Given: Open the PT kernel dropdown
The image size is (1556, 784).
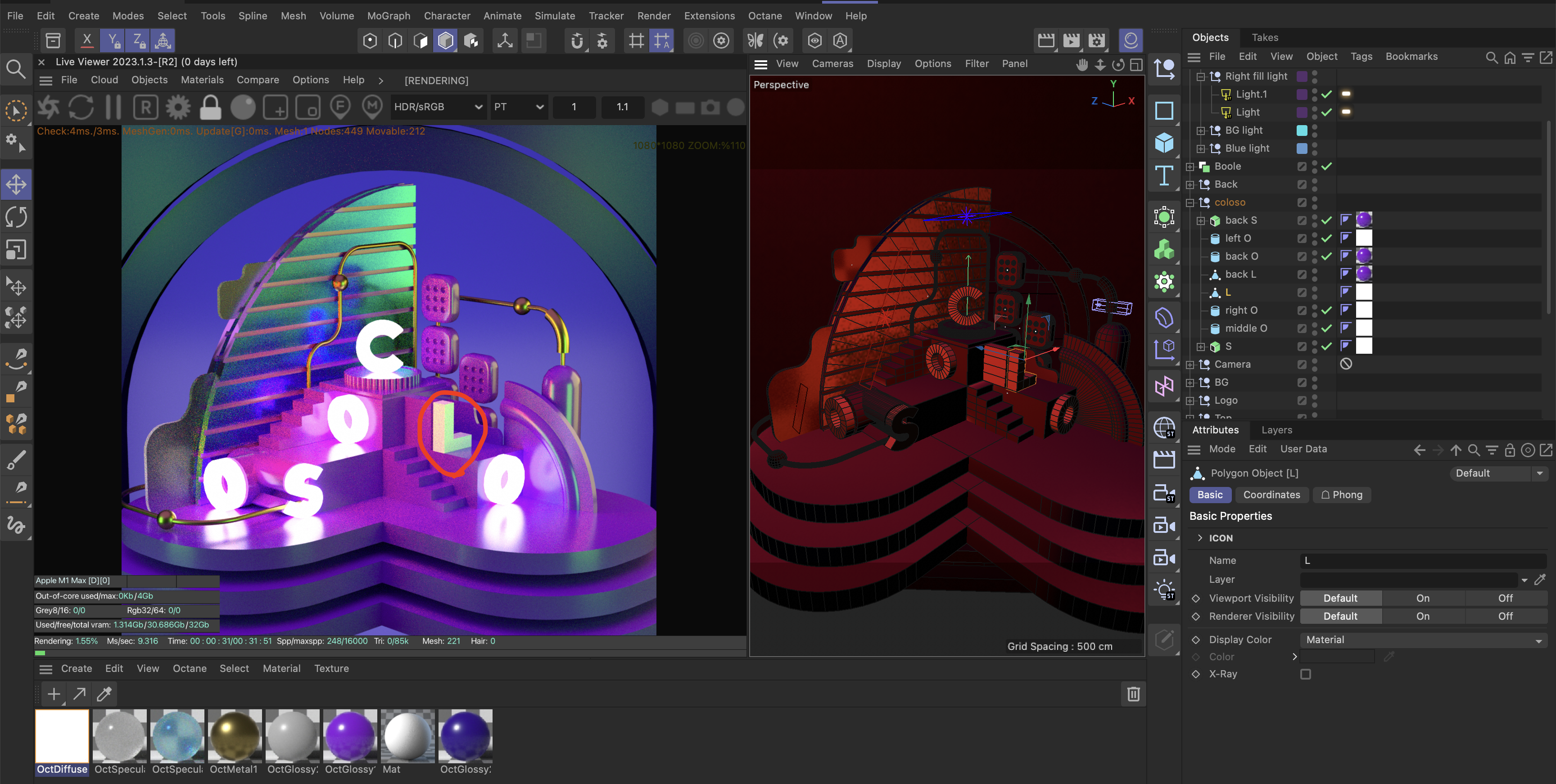Looking at the screenshot, I should tap(519, 107).
